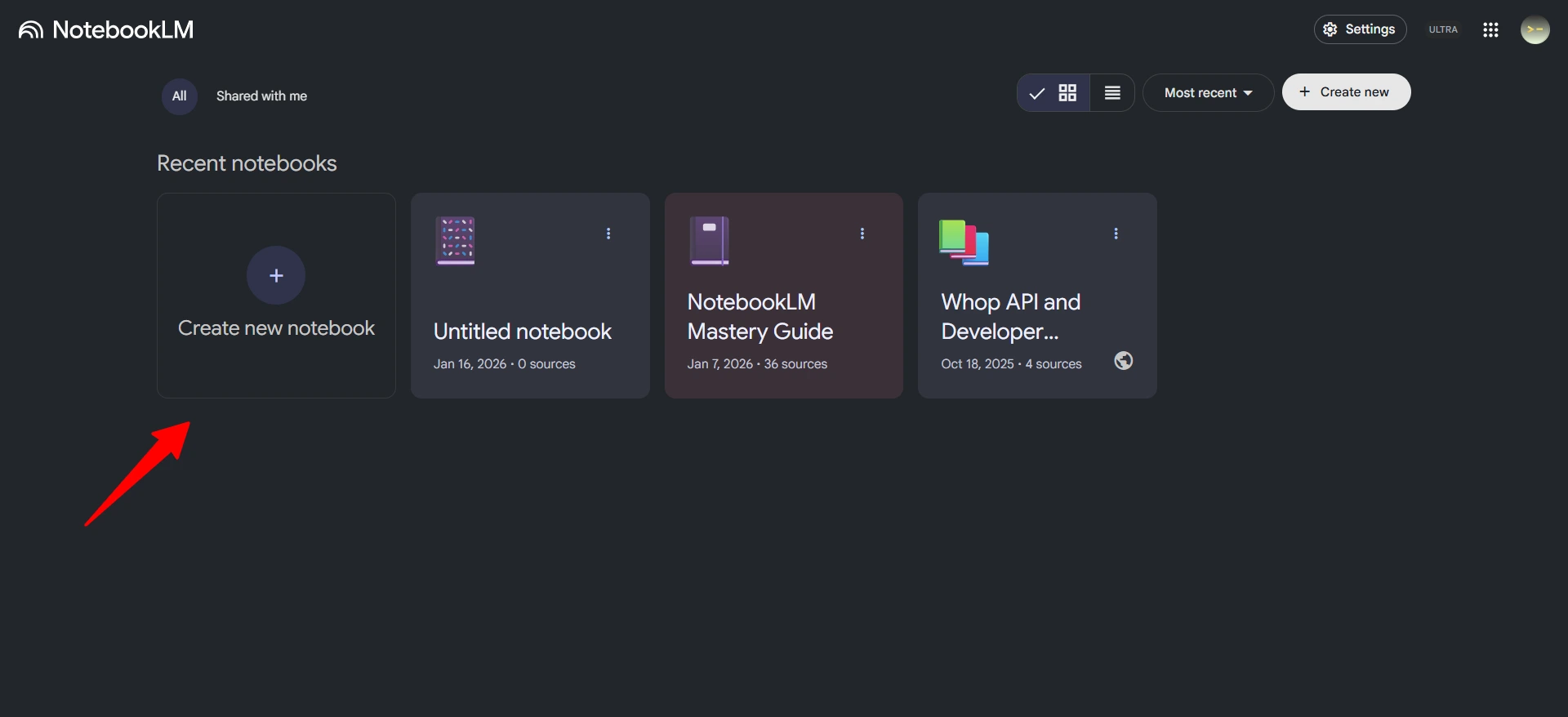Click Jan 16, 2026 · 0 sources text
The width and height of the screenshot is (1568, 717).
[x=505, y=364]
